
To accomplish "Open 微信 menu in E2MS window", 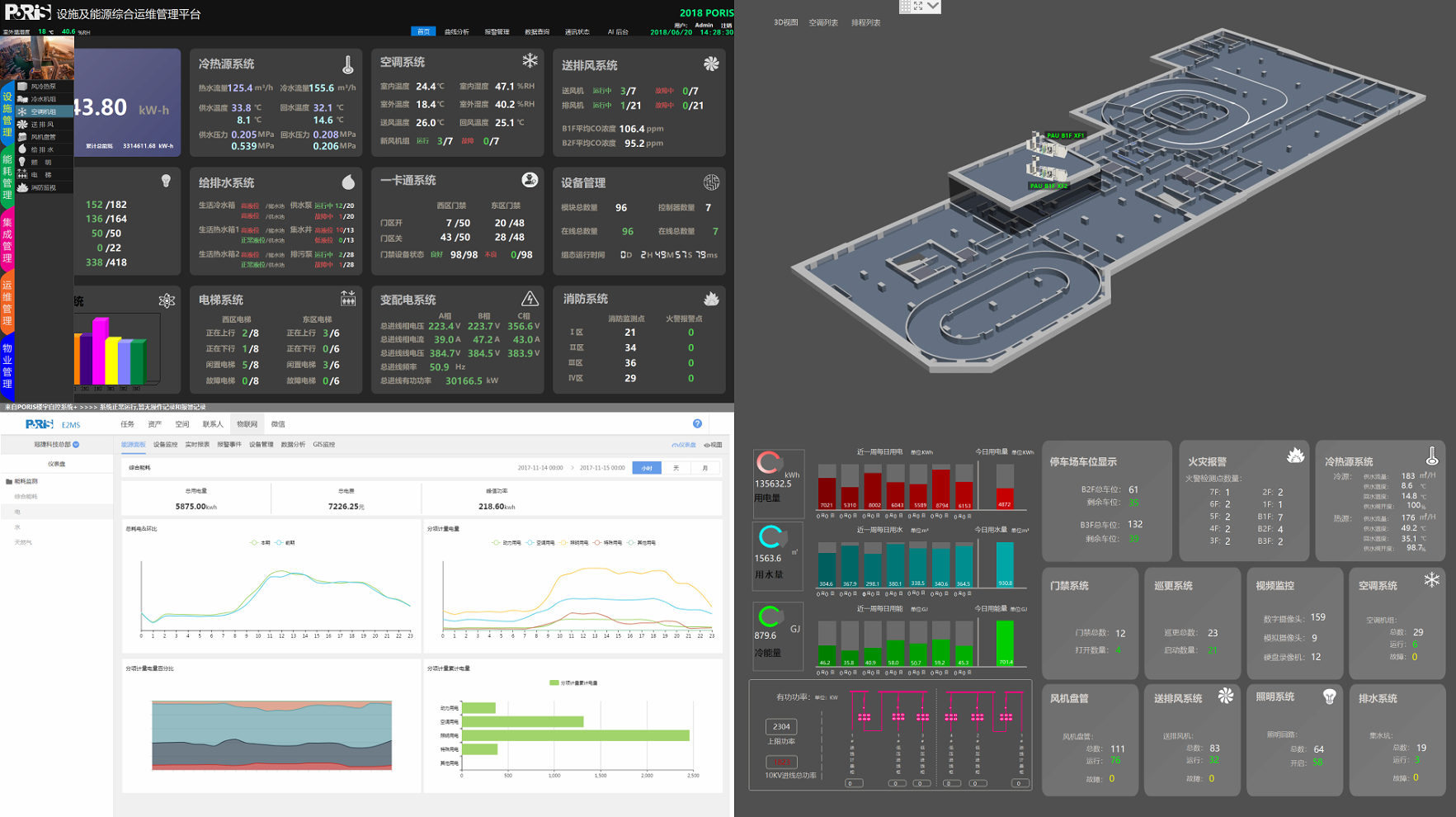I will click(278, 424).
